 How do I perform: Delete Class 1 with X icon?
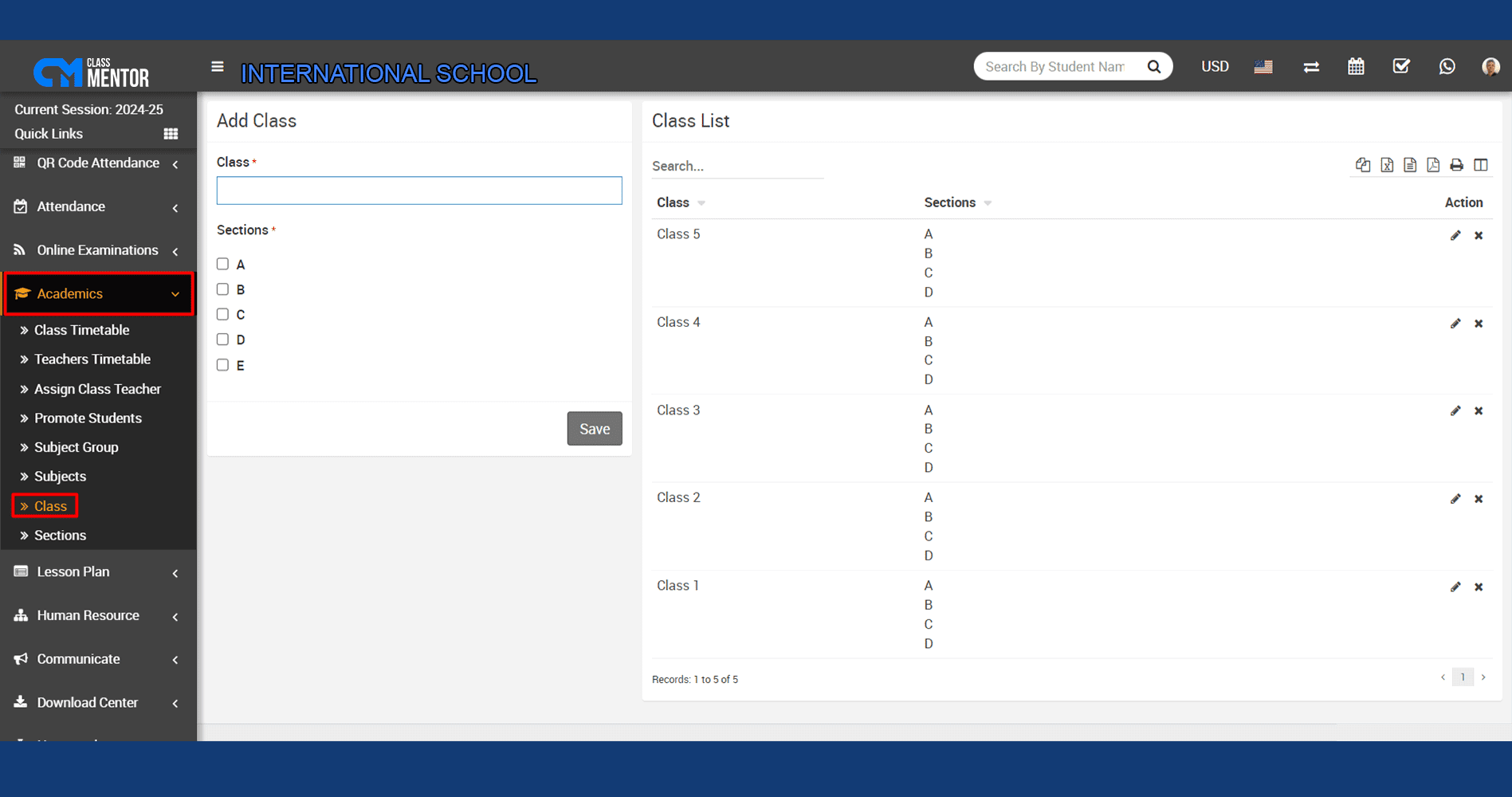(1479, 587)
